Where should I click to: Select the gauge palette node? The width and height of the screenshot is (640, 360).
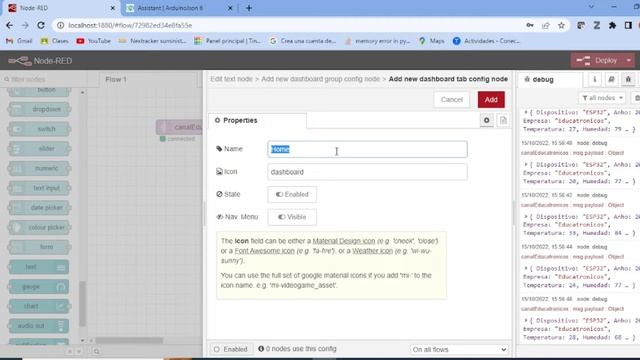click(x=39, y=287)
